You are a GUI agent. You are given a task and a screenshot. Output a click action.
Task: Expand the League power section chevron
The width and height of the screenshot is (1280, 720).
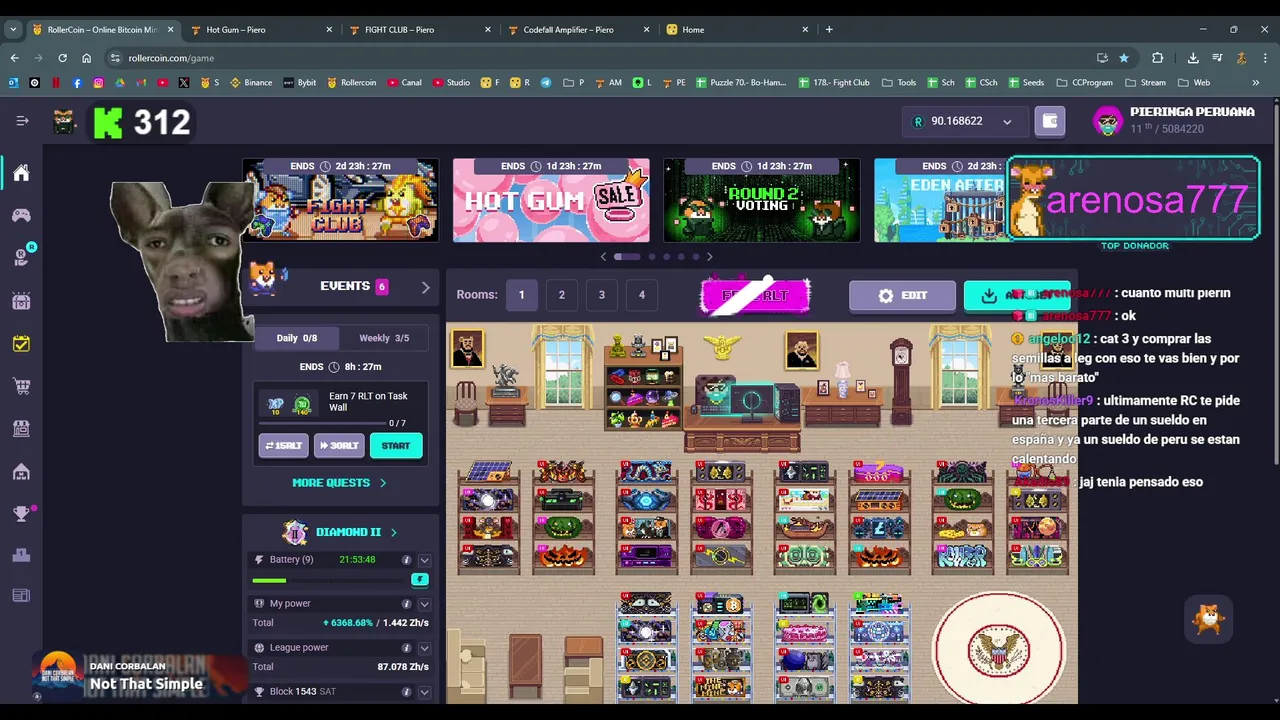point(424,648)
